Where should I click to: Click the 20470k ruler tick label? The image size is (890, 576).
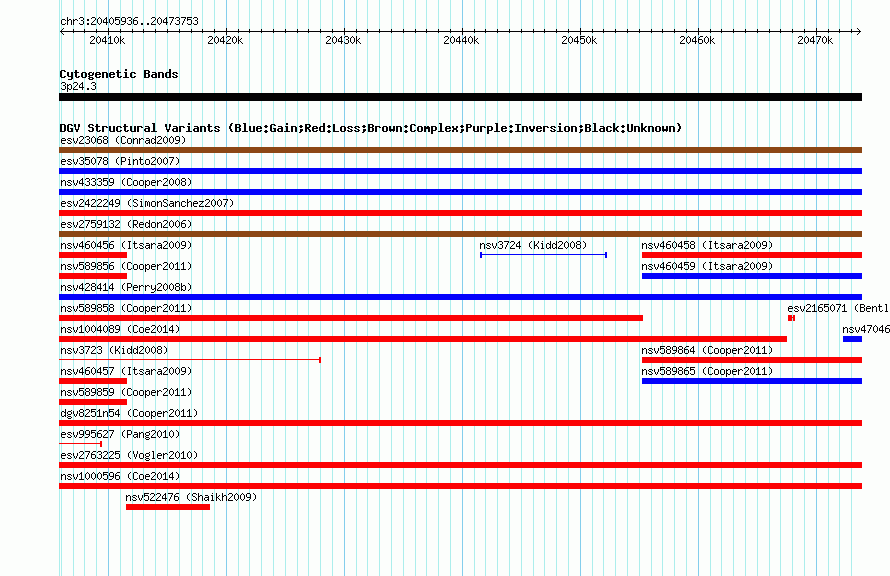[x=816, y=40]
